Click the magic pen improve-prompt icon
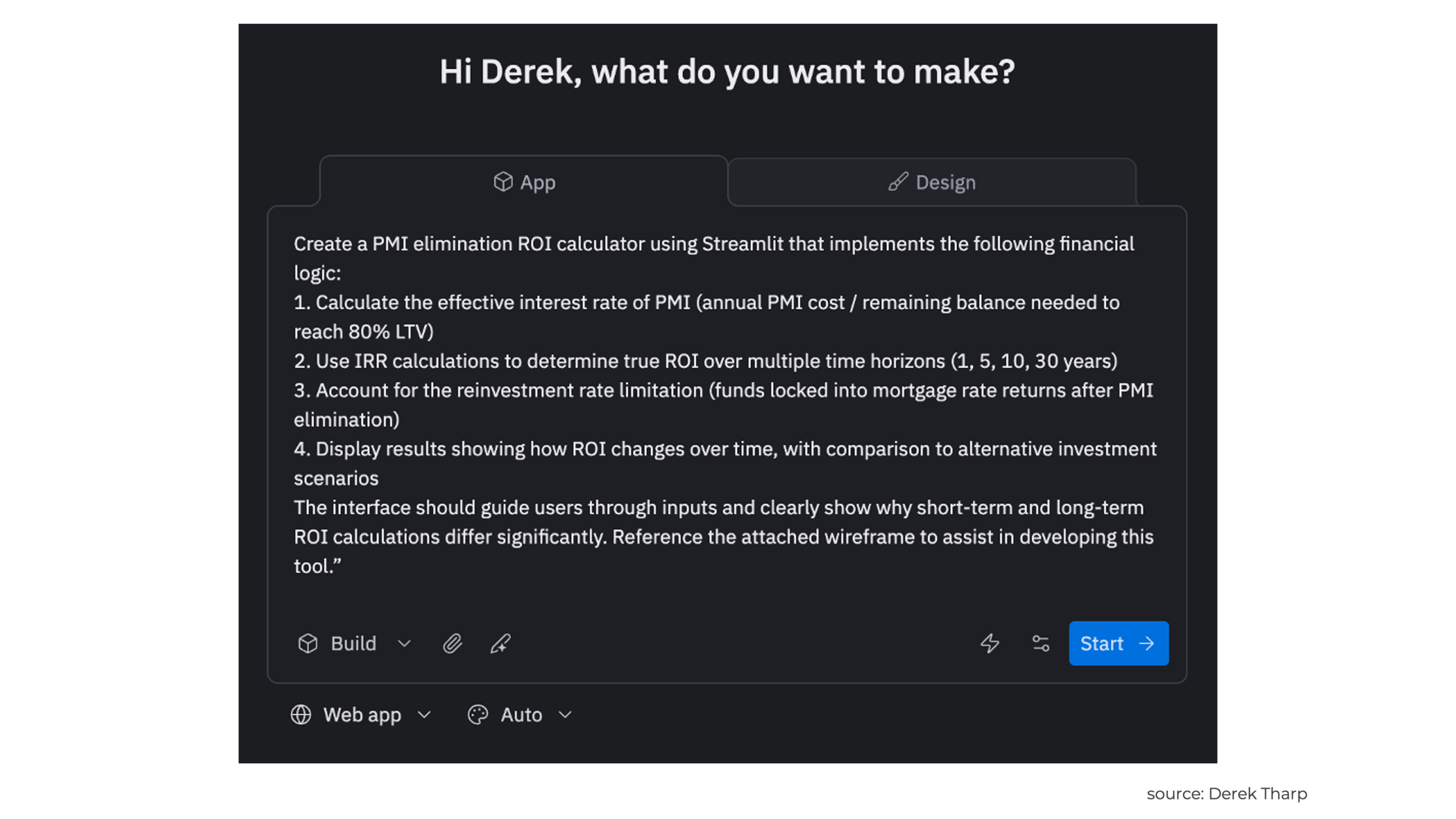1456x819 pixels. [x=500, y=643]
